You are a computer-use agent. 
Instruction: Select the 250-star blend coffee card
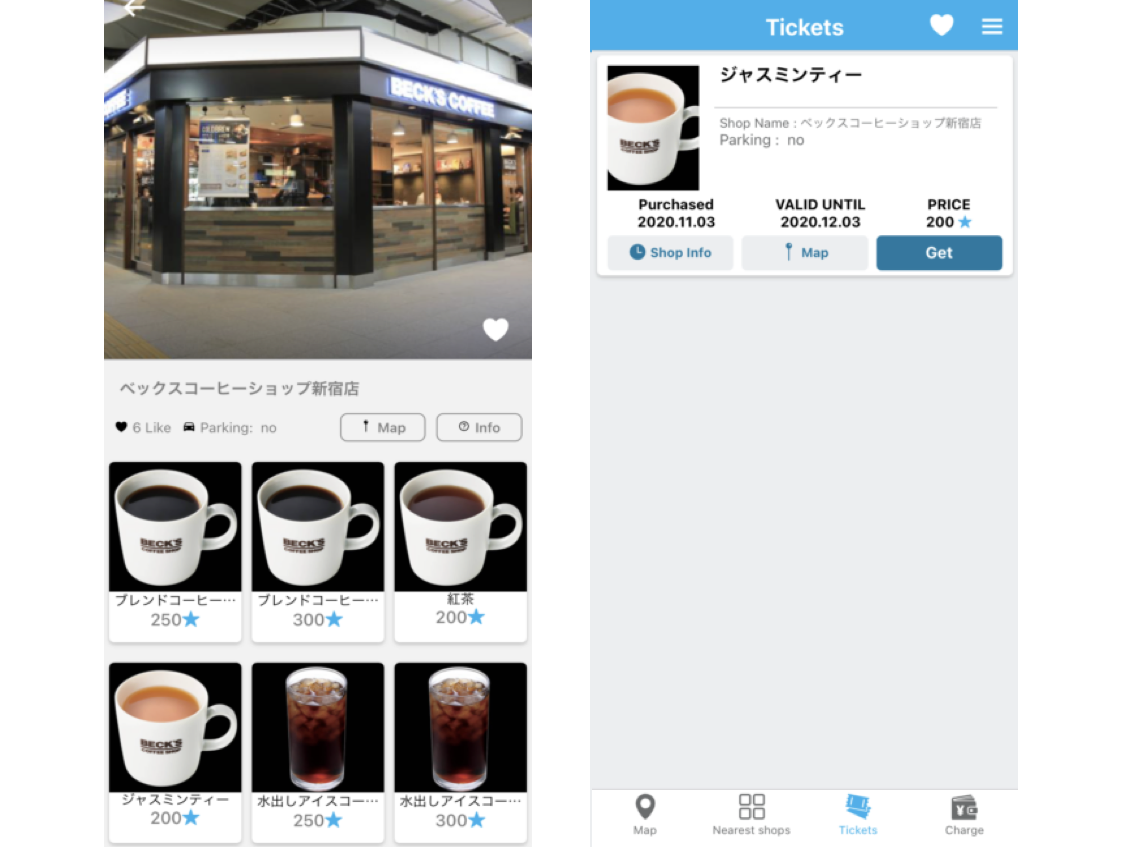(175, 551)
